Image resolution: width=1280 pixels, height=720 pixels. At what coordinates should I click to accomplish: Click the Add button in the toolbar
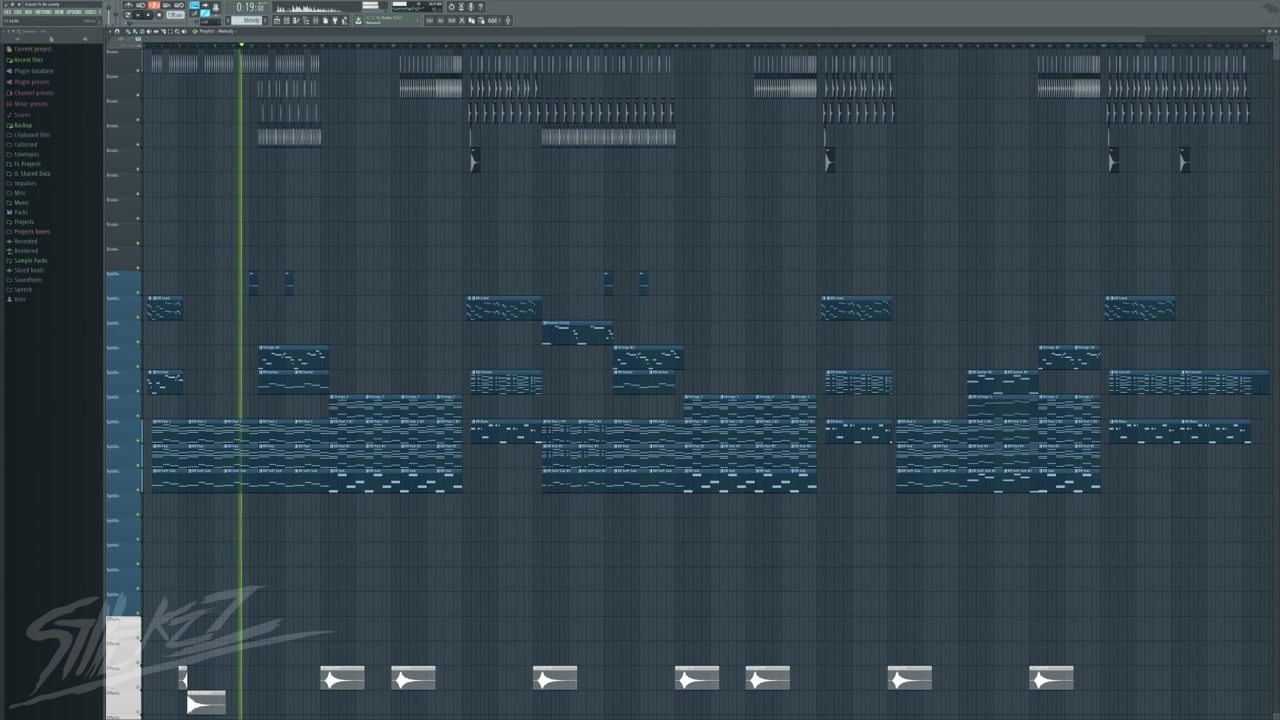pyautogui.click(x=492, y=20)
